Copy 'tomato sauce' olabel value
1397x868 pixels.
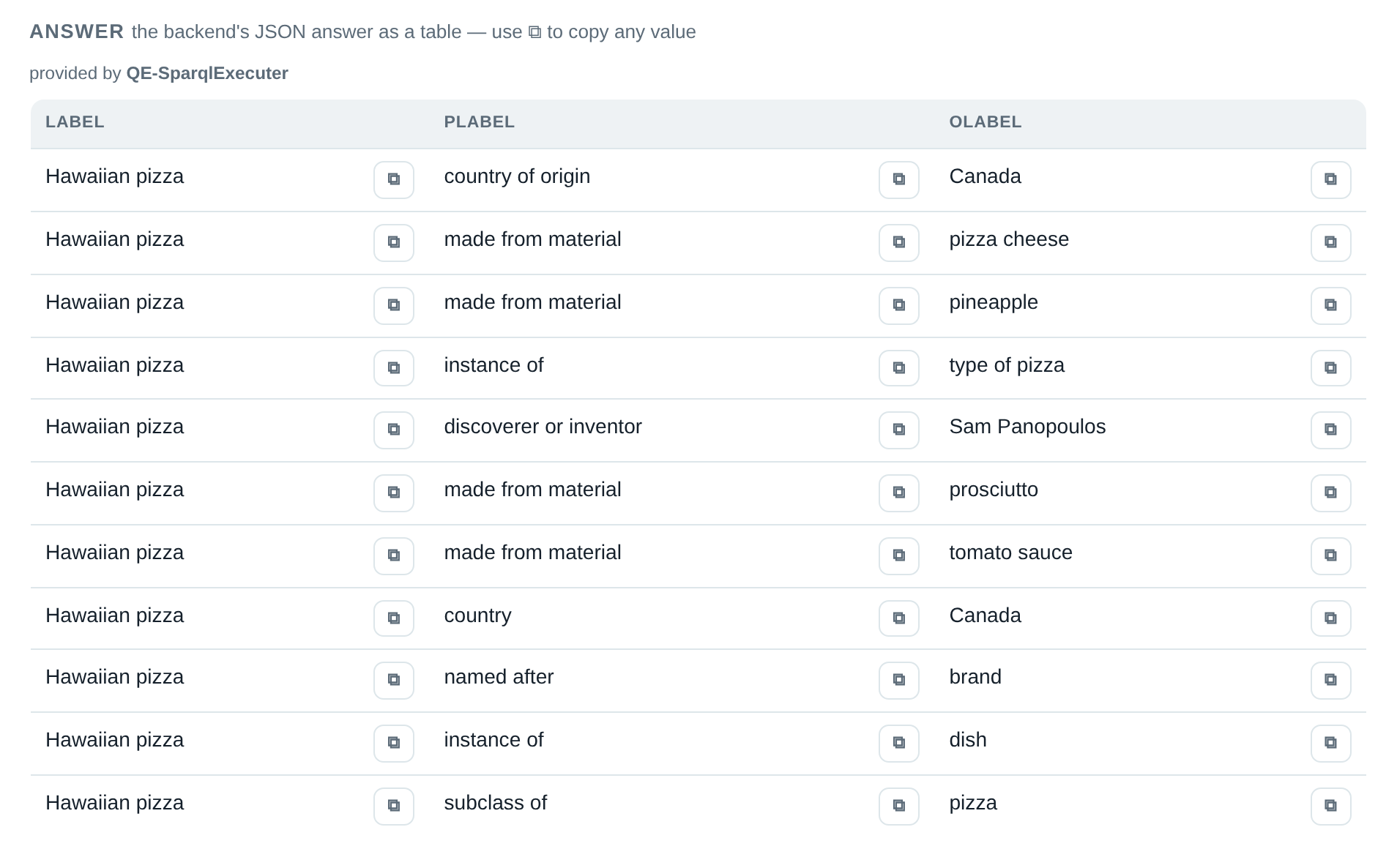click(x=1331, y=555)
